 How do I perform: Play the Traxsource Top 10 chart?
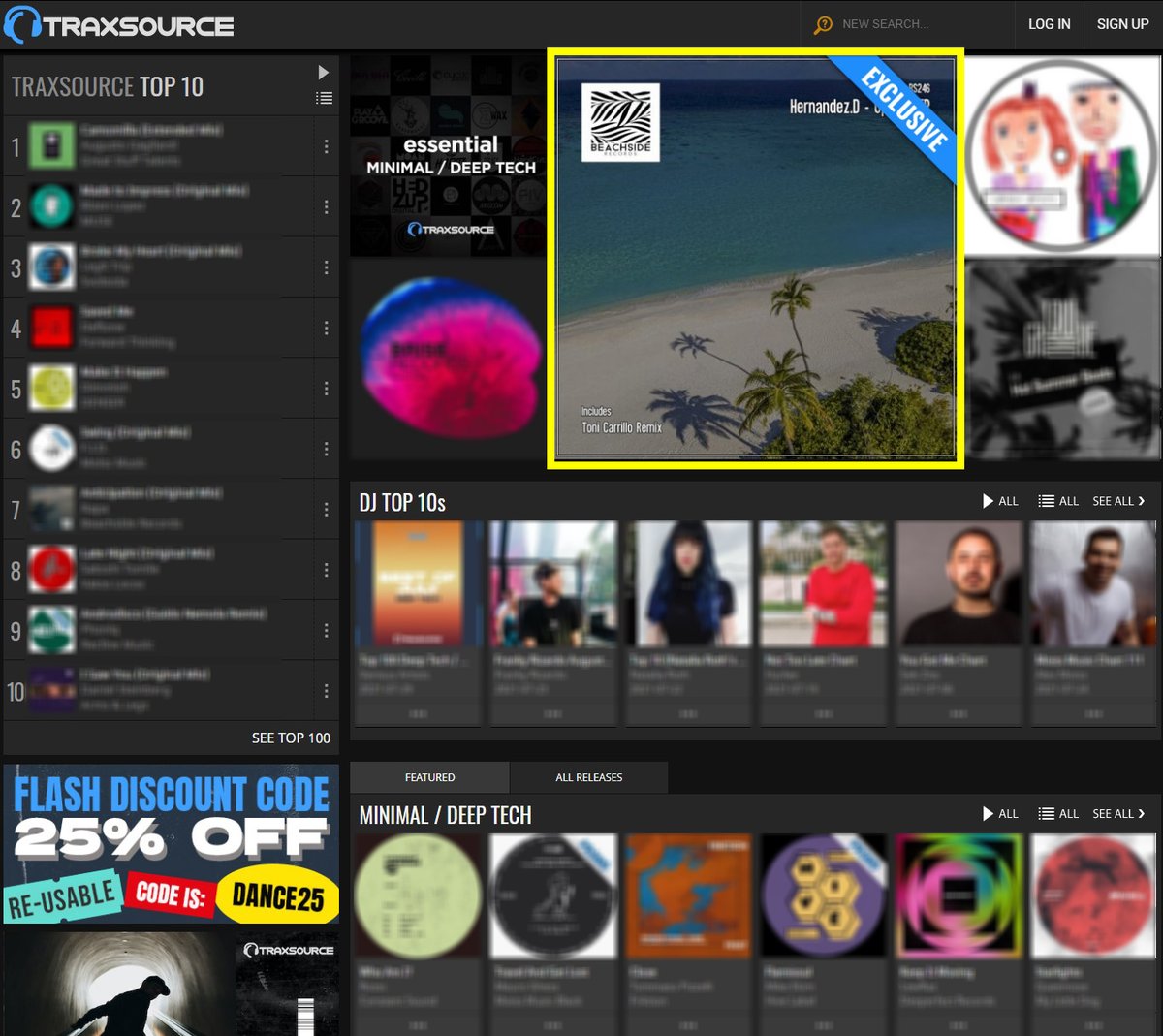click(324, 72)
